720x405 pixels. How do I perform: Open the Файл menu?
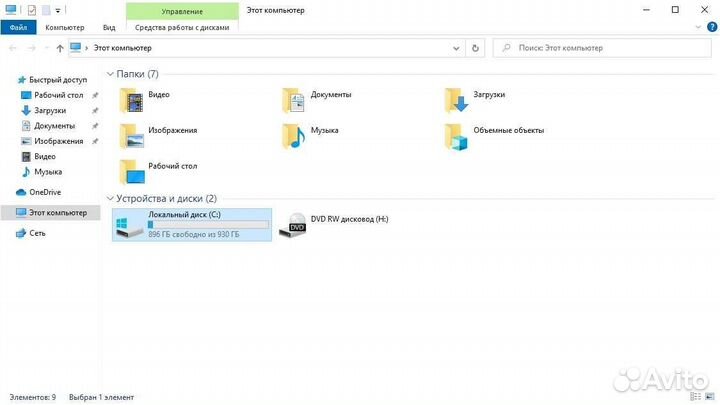(x=18, y=27)
